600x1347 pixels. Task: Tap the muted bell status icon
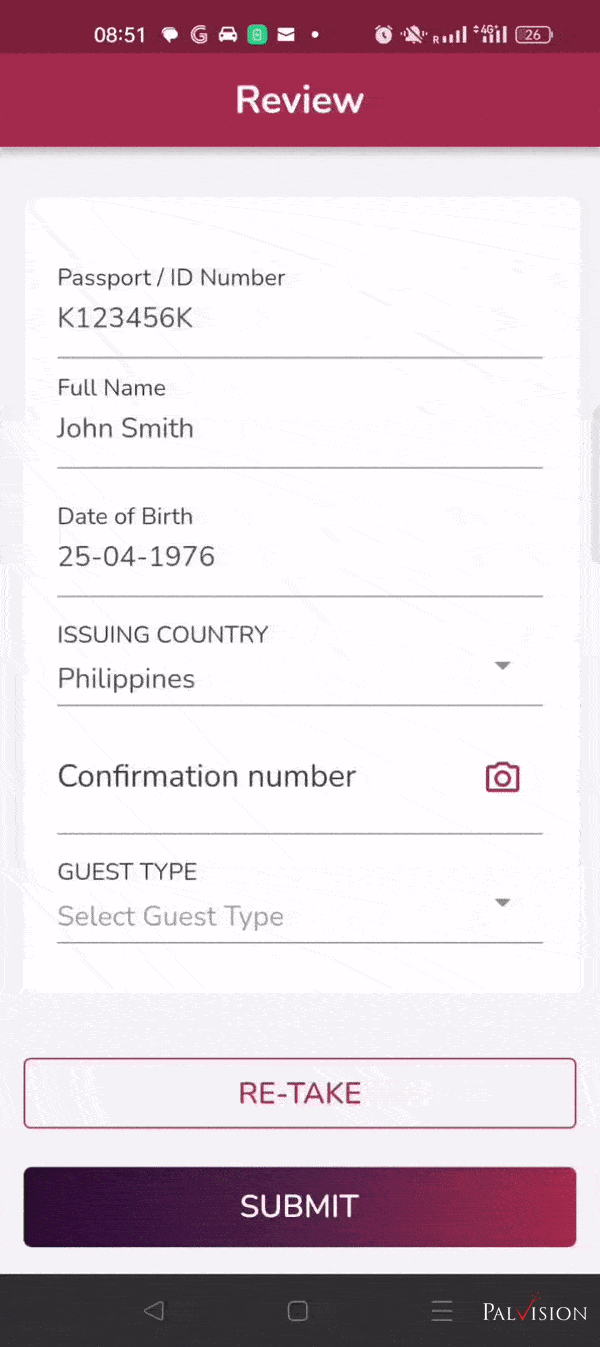[x=412, y=35]
